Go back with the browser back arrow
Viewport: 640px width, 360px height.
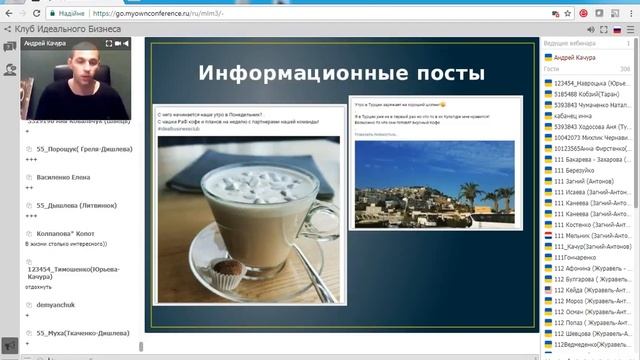pyautogui.click(x=9, y=13)
